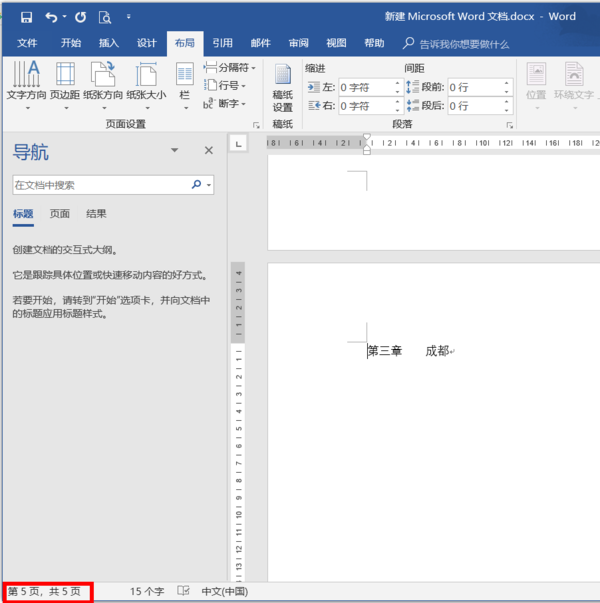Open print preview from the quick access toolbar
Viewport: 600px width, 603px height.
(105, 17)
